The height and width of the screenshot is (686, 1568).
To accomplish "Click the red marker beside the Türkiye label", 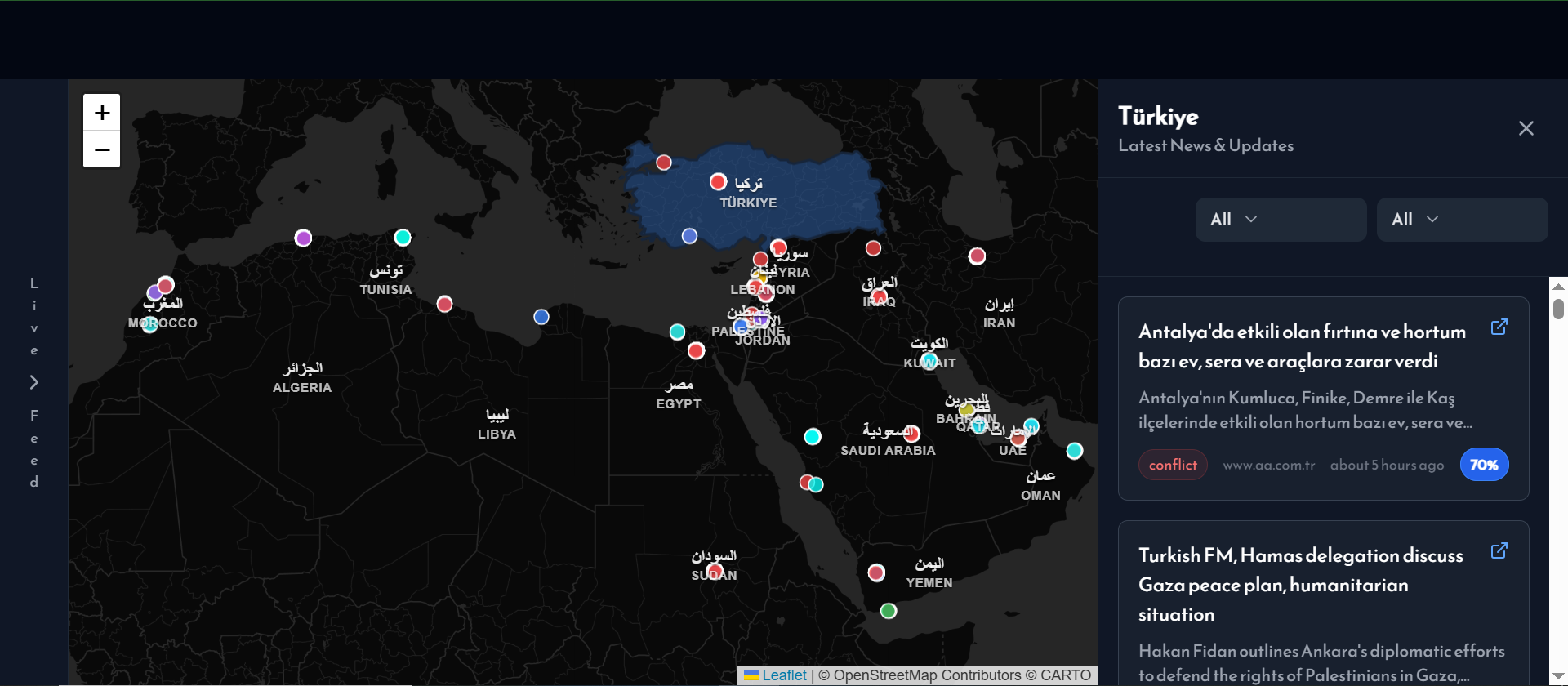I will pyautogui.click(x=719, y=181).
